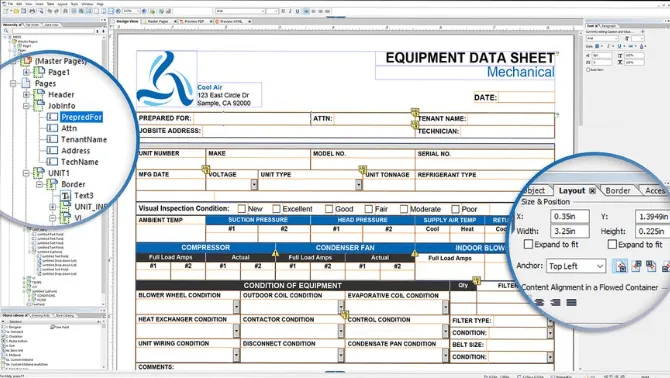This screenshot has width=670, height=378.
Task: Open the Anchor Top Left dropdown
Action: 576,266
